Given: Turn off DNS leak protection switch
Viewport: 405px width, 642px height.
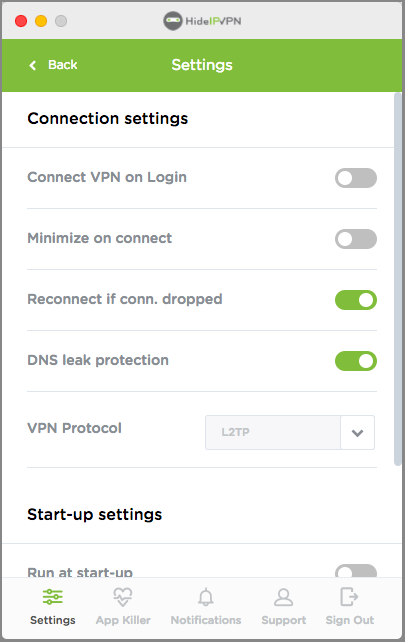Looking at the screenshot, I should click(x=356, y=361).
